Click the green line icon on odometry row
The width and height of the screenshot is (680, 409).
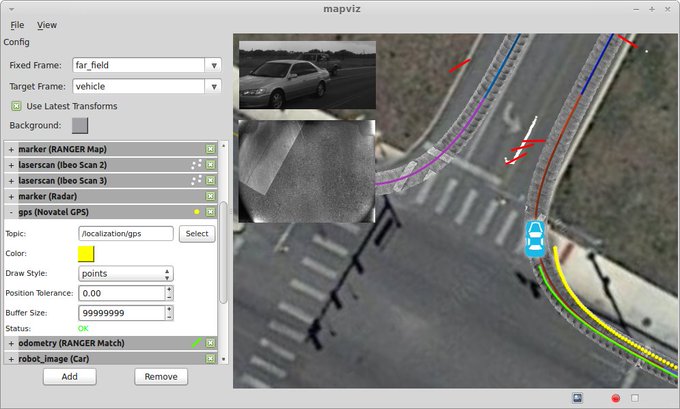(x=196, y=343)
